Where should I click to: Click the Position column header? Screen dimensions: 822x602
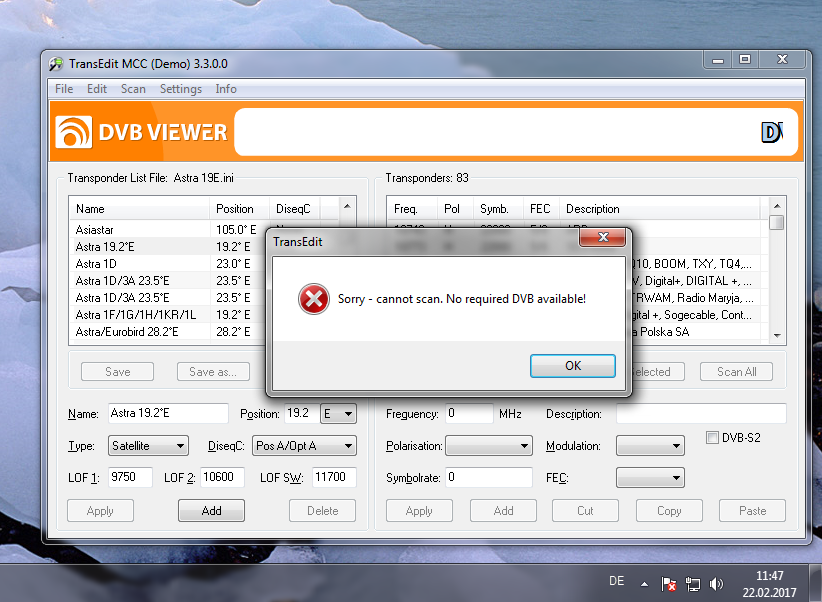(239, 209)
